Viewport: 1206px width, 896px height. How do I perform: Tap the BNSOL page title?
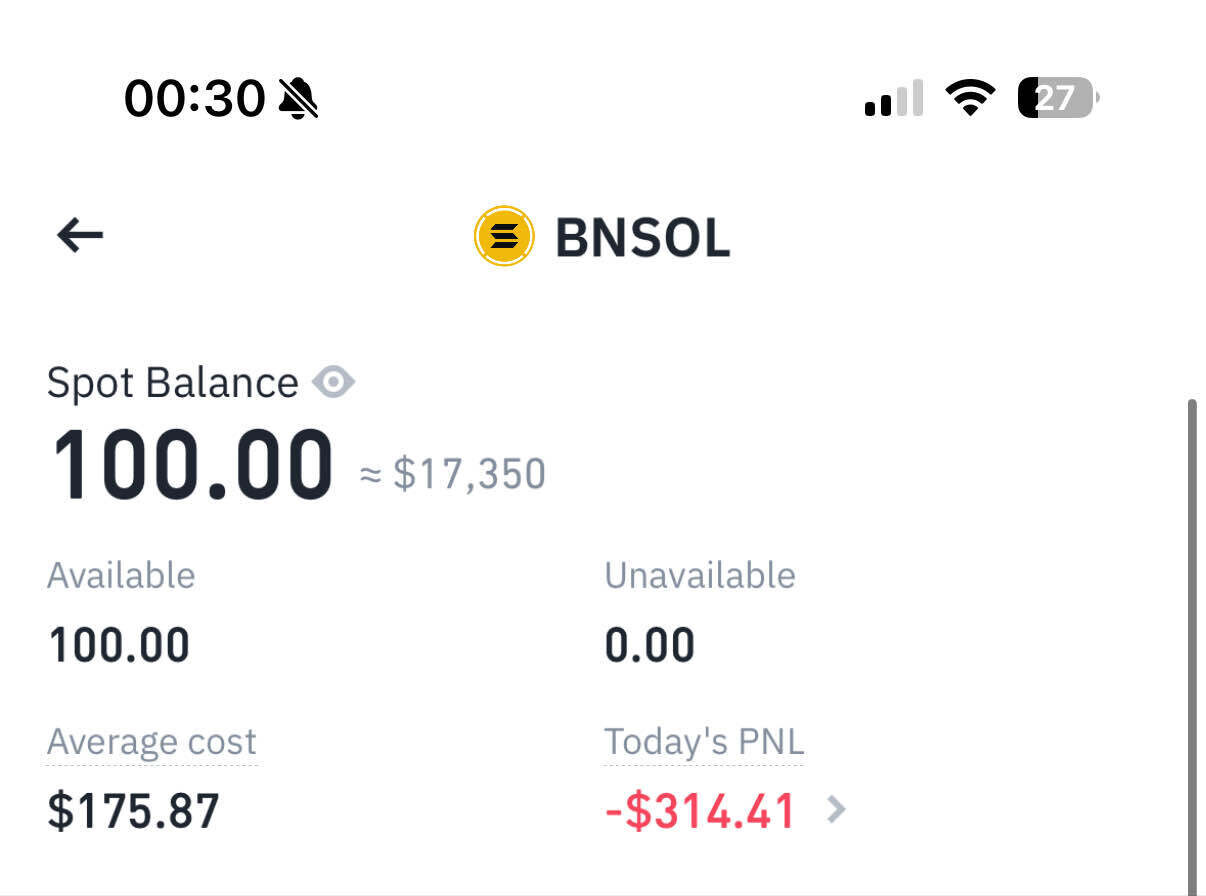642,238
